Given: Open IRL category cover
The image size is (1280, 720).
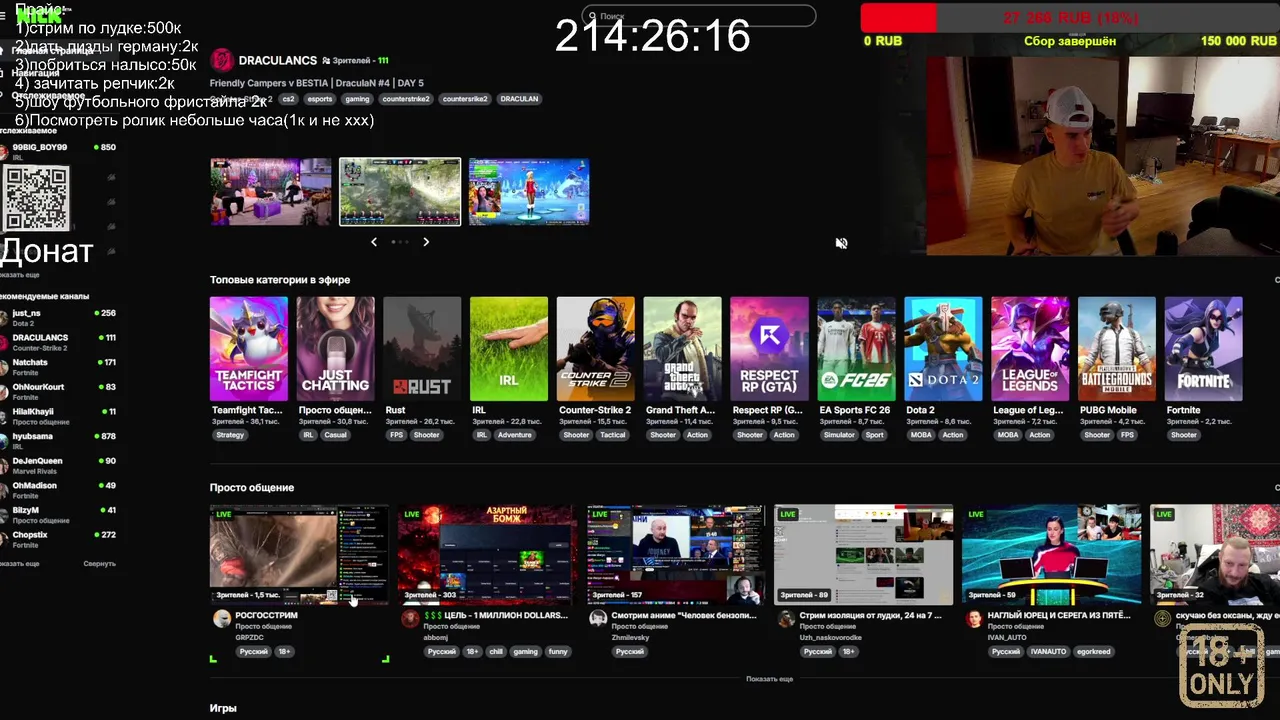Looking at the screenshot, I should [509, 349].
